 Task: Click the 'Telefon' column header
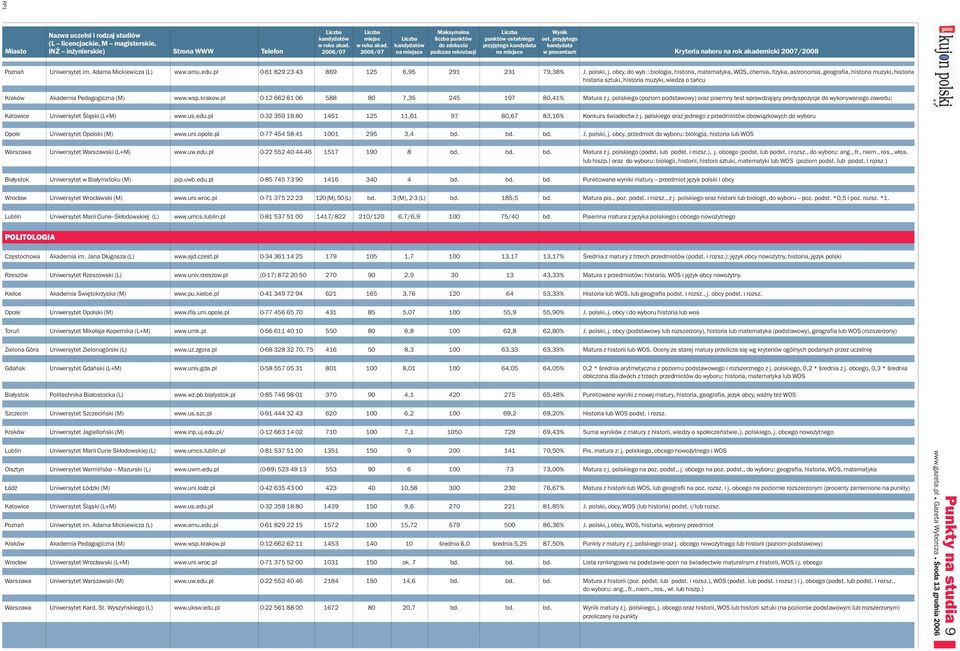(272, 51)
